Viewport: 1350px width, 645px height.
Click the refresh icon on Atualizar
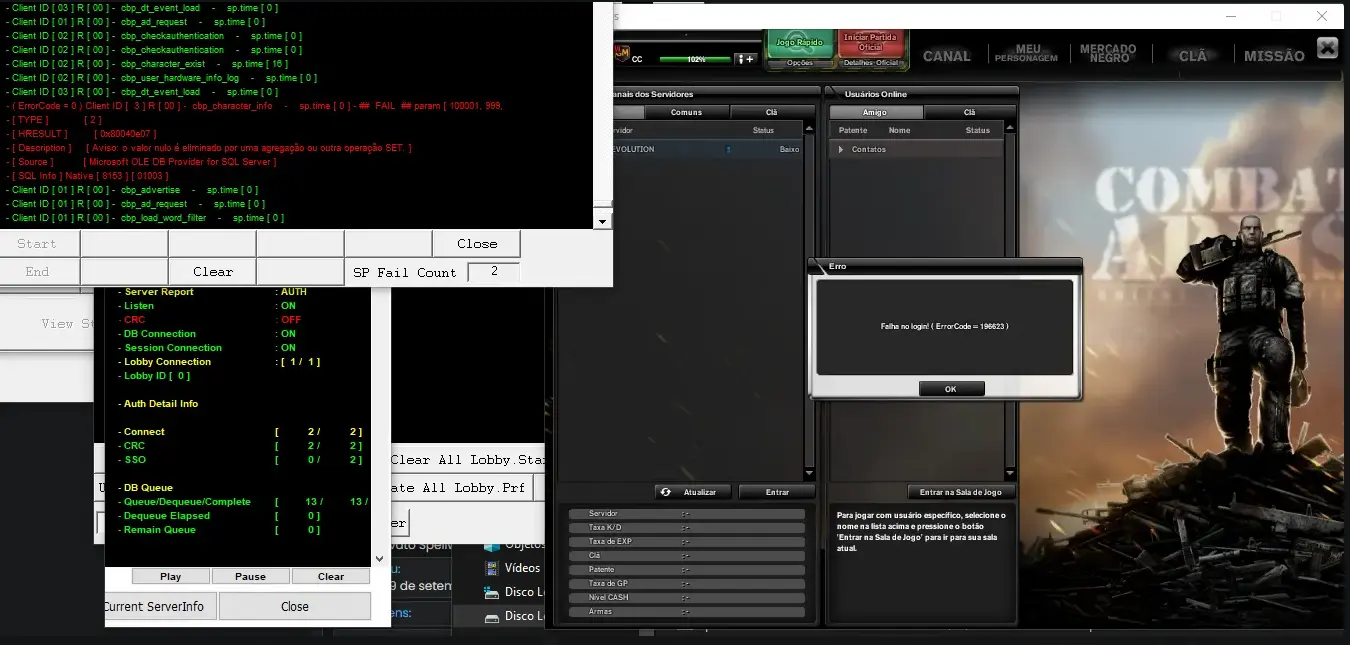point(665,492)
